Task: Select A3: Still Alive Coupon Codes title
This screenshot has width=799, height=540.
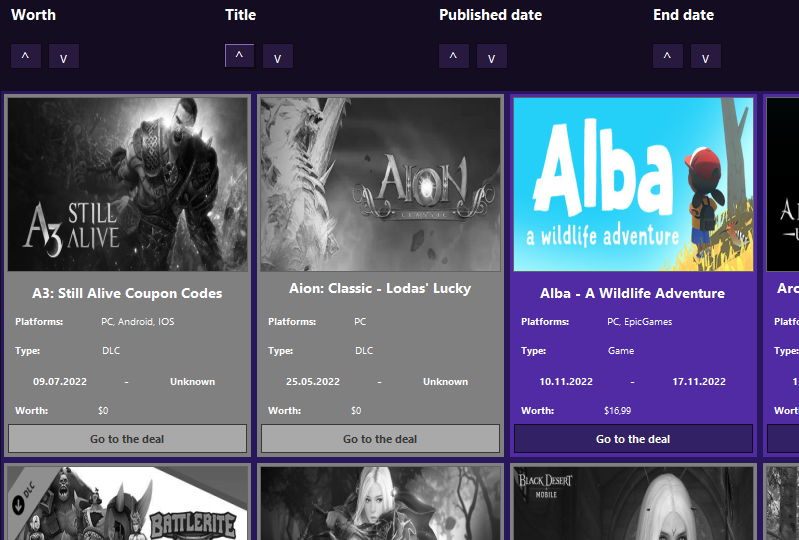Action: tap(127, 293)
